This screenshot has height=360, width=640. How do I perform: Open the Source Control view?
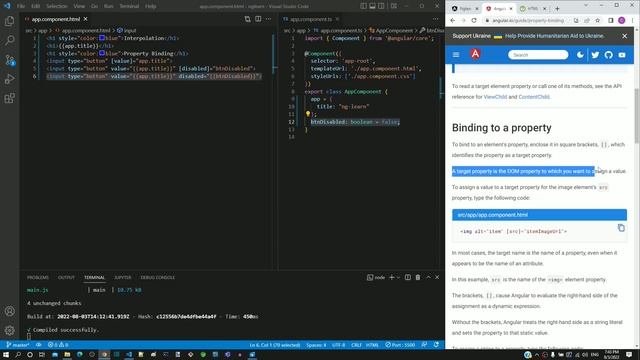pos(9,60)
